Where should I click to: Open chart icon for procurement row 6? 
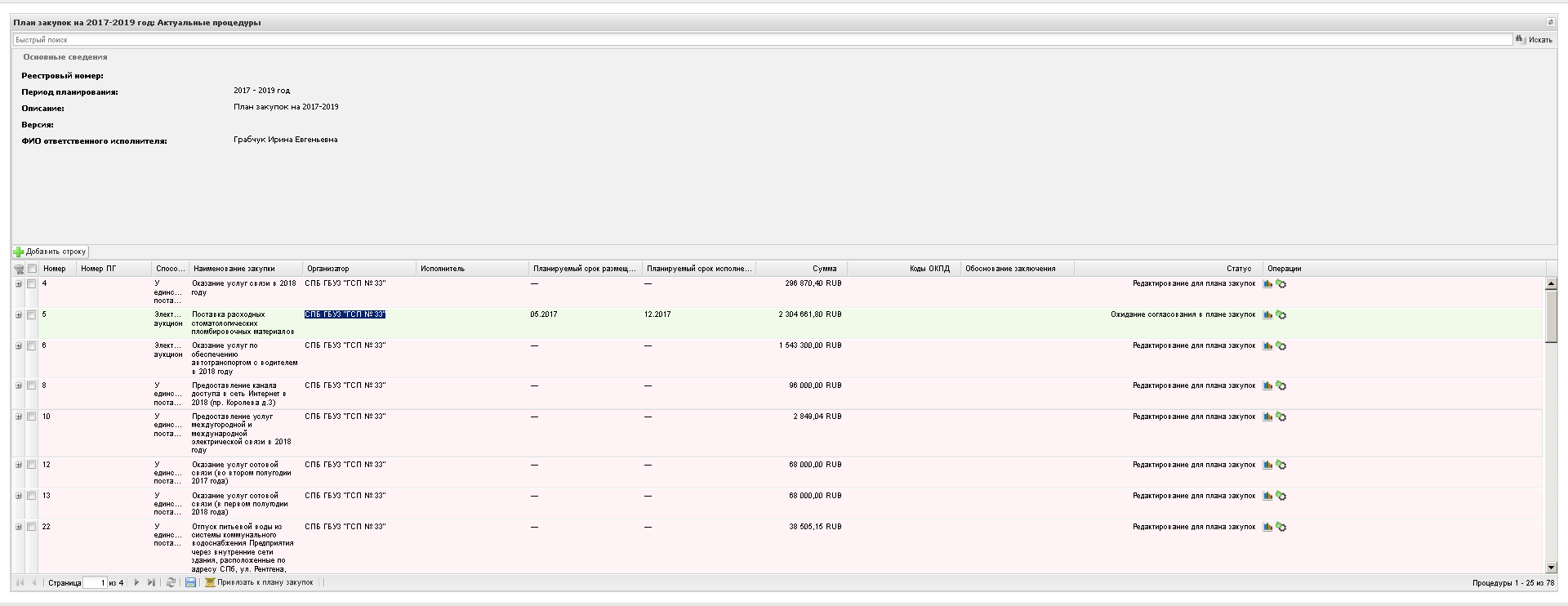pos(1267,346)
